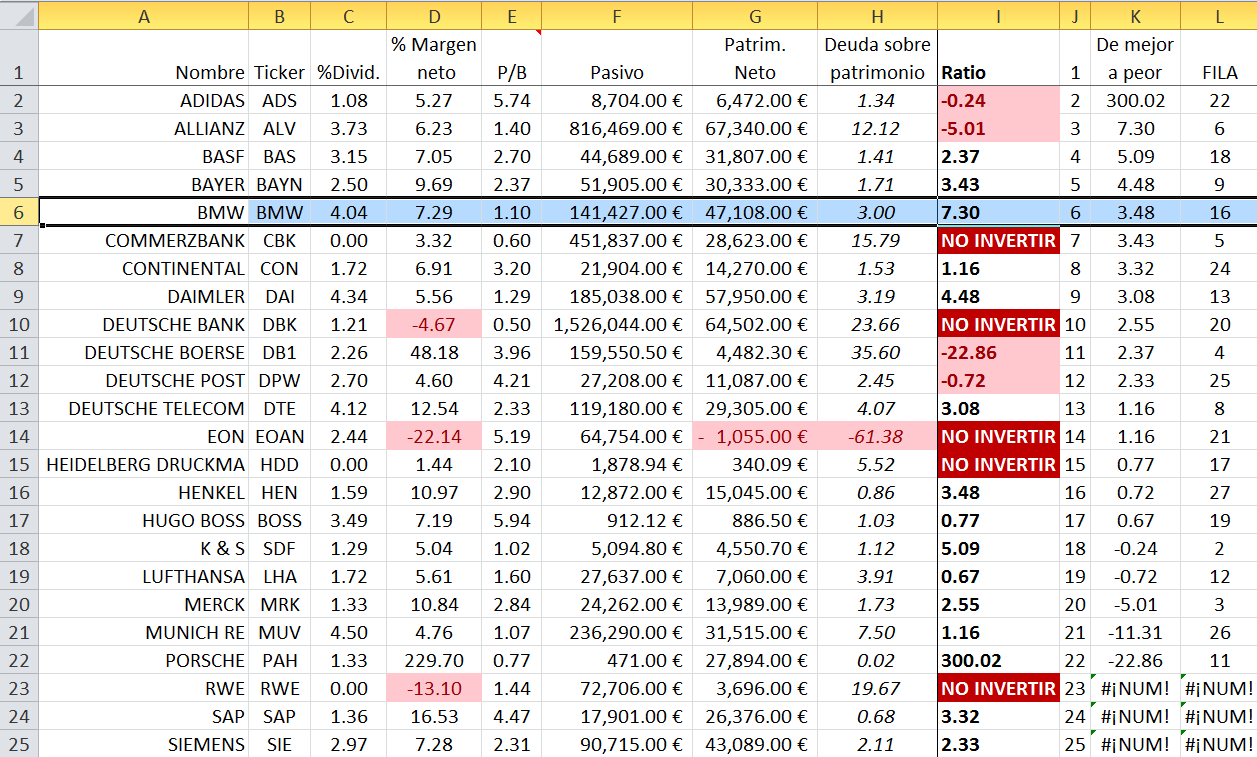Image resolution: width=1257 pixels, height=757 pixels.
Task: Click Daimler ratio 4.48
Action: click(998, 296)
